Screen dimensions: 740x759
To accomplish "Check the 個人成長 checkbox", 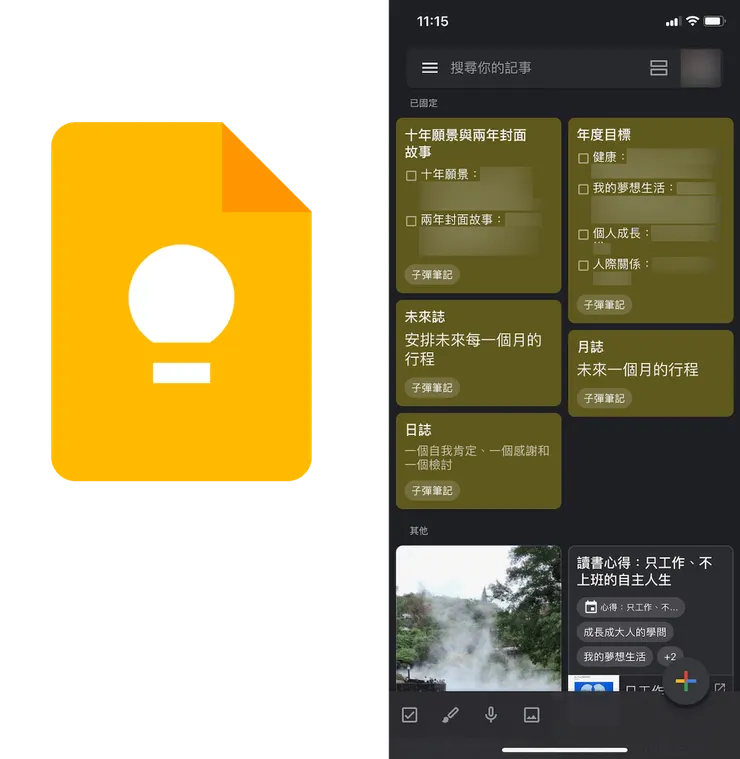I will pyautogui.click(x=583, y=234).
